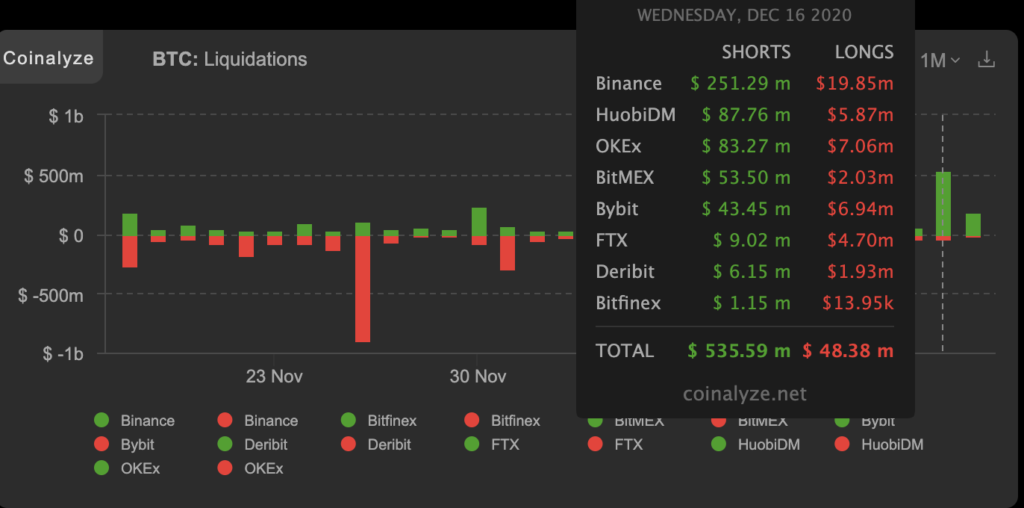Image resolution: width=1024 pixels, height=508 pixels.
Task: Click the Coinalyze logo
Action: (48, 58)
